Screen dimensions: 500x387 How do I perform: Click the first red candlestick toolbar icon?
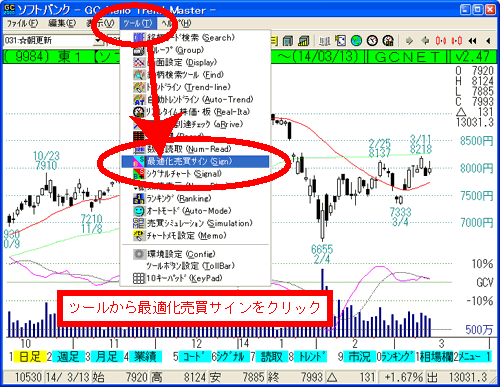(x=441, y=41)
